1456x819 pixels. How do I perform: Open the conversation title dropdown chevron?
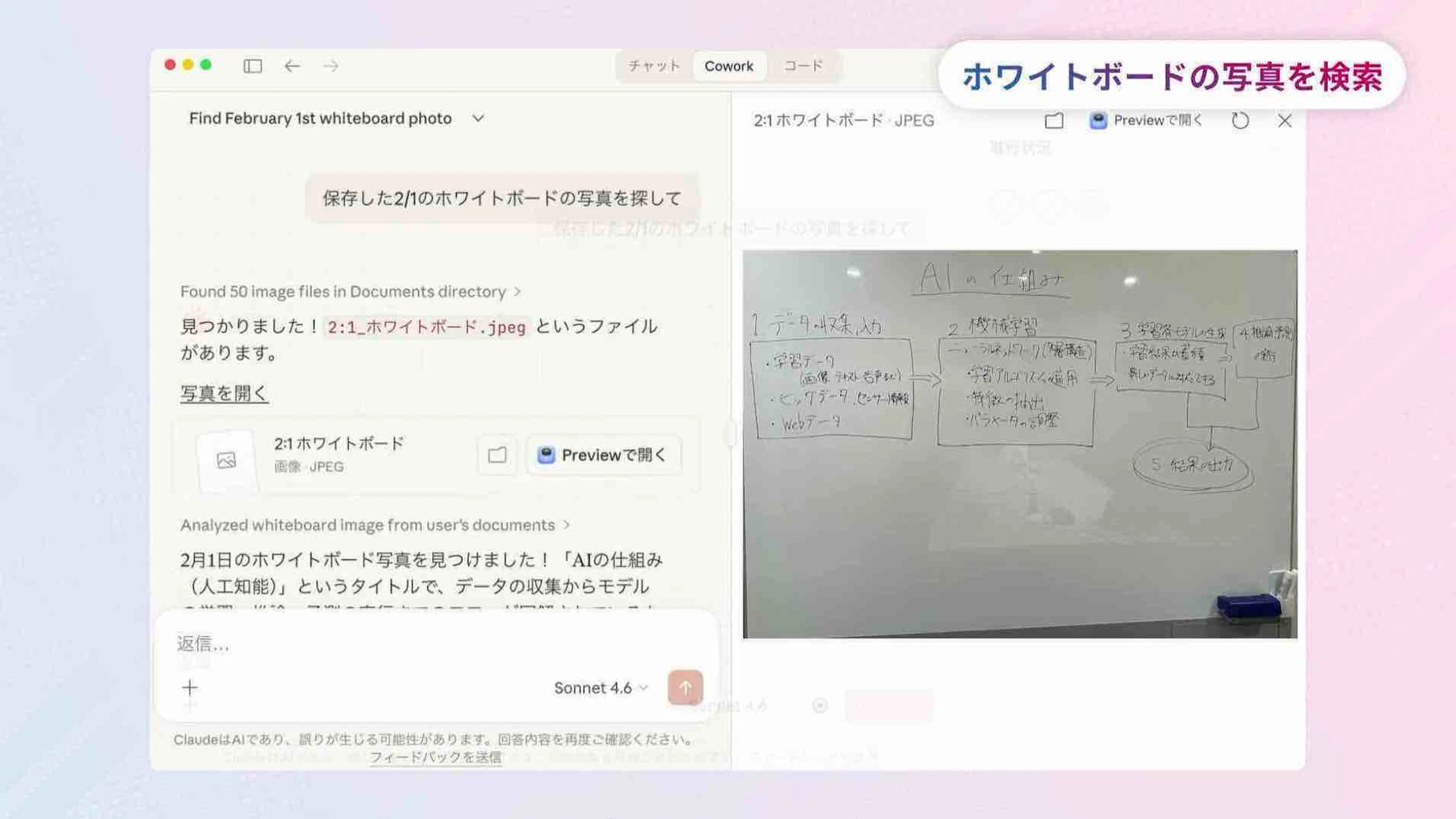point(478,119)
